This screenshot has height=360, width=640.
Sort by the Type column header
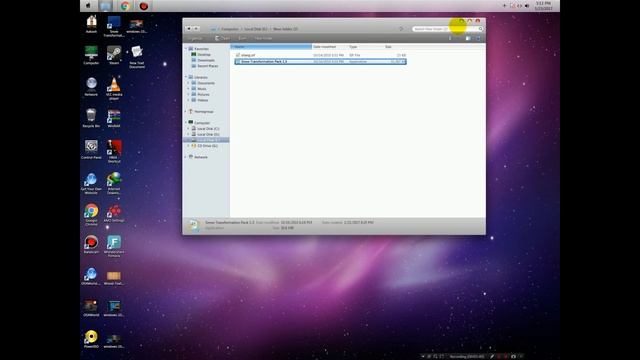(365, 47)
